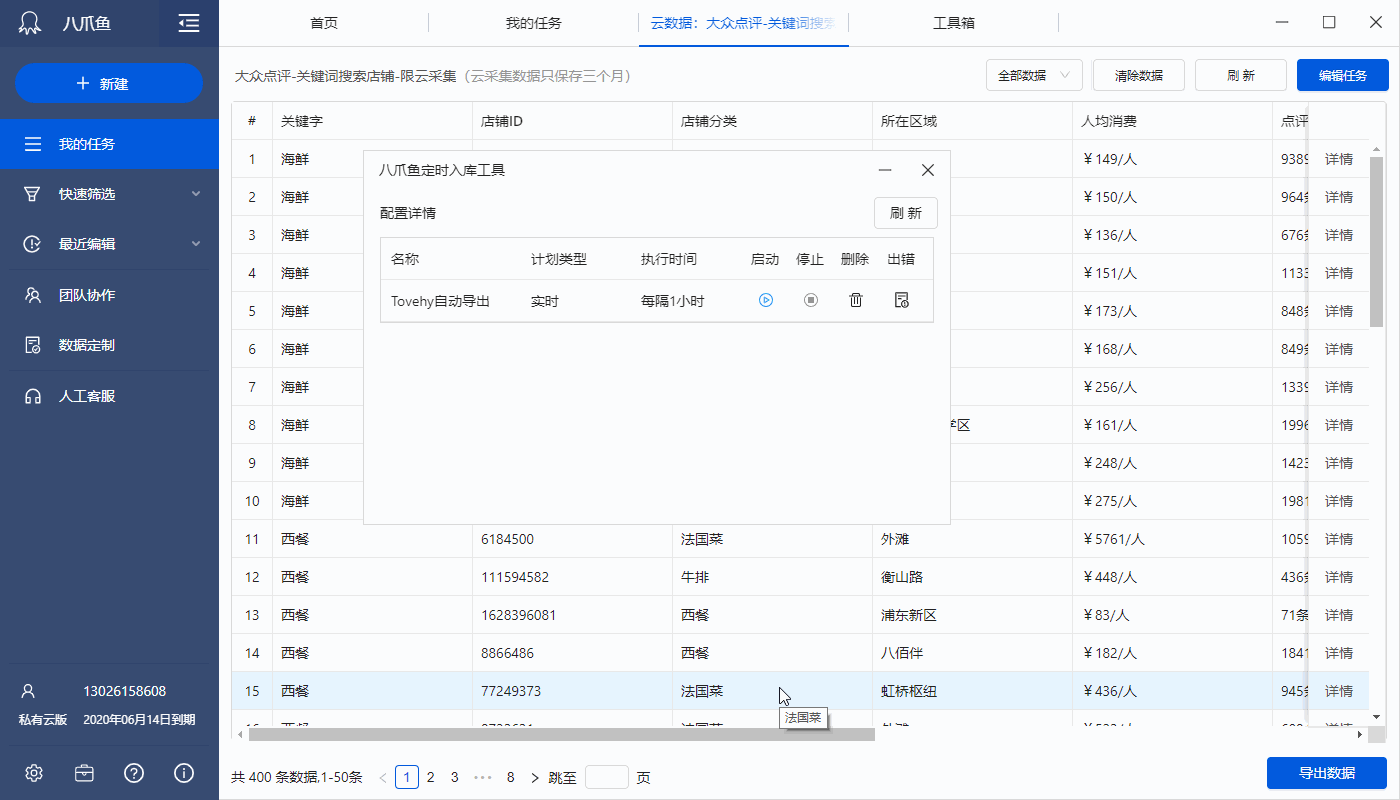Open the 全部数据 data filter dropdown
This screenshot has width=1400, height=800.
click(1034, 75)
